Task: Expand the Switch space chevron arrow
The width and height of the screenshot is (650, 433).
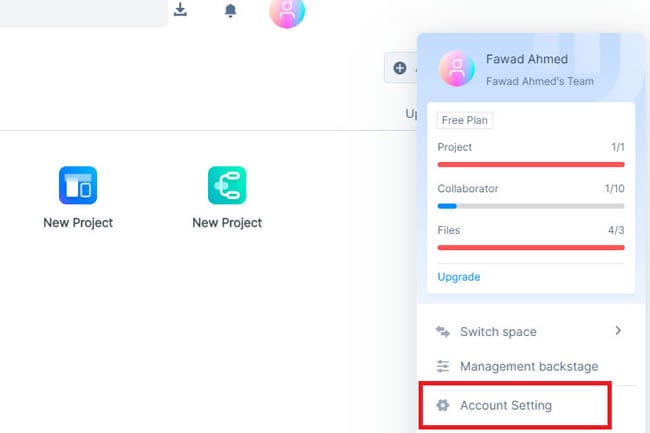Action: 618,331
